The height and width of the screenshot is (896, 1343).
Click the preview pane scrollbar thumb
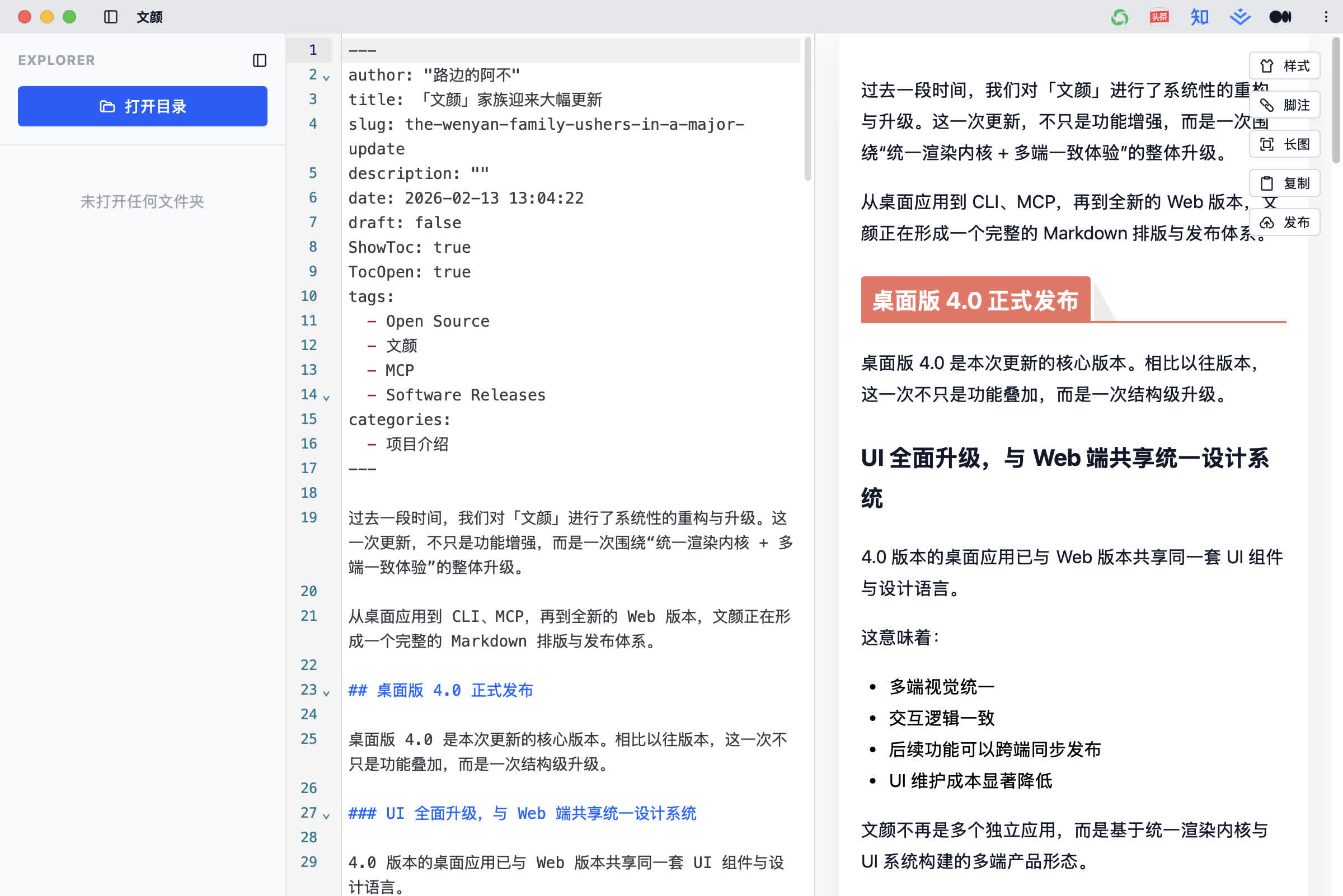pos(1336,100)
